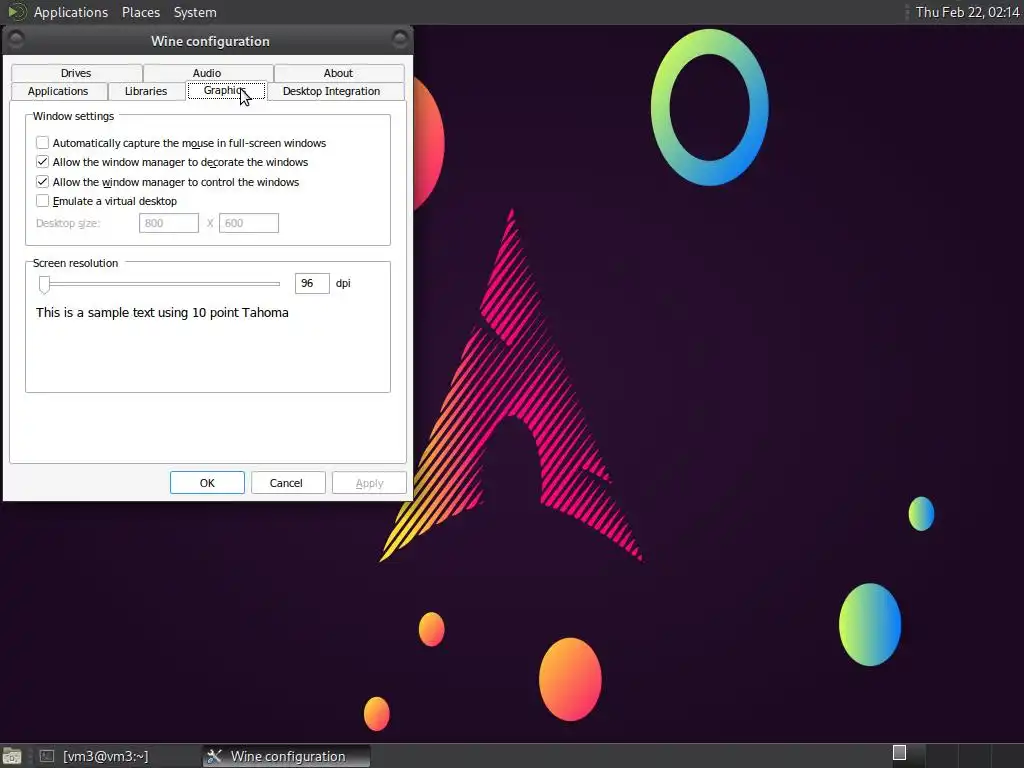The width and height of the screenshot is (1024, 768).
Task: Click the clock showing Thu Feb 22, 02:14
Action: [x=967, y=12]
